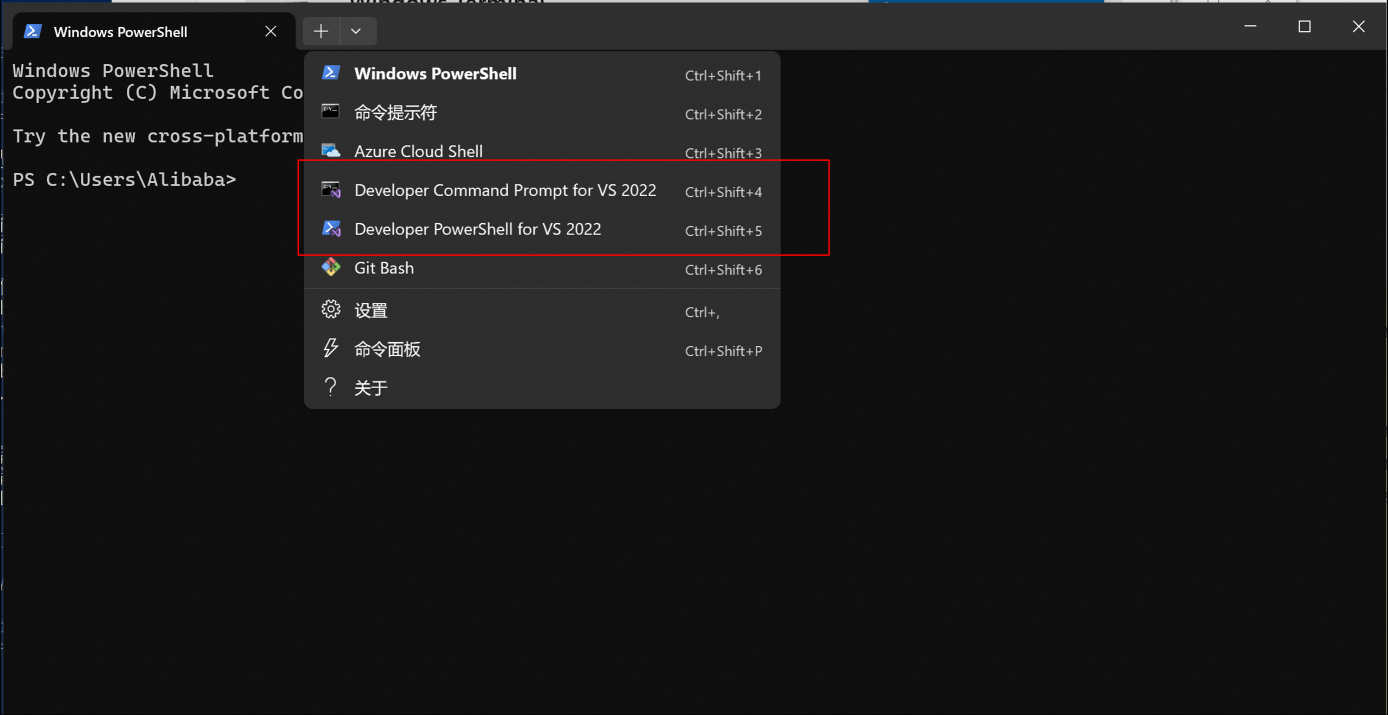Launch Git Bash profile
The width and height of the screenshot is (1388, 715).
coord(542,268)
